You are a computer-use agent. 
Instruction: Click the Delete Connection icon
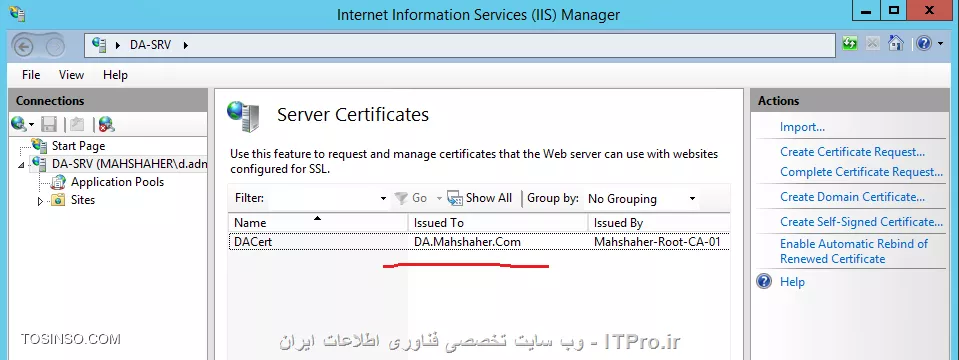[x=106, y=125]
